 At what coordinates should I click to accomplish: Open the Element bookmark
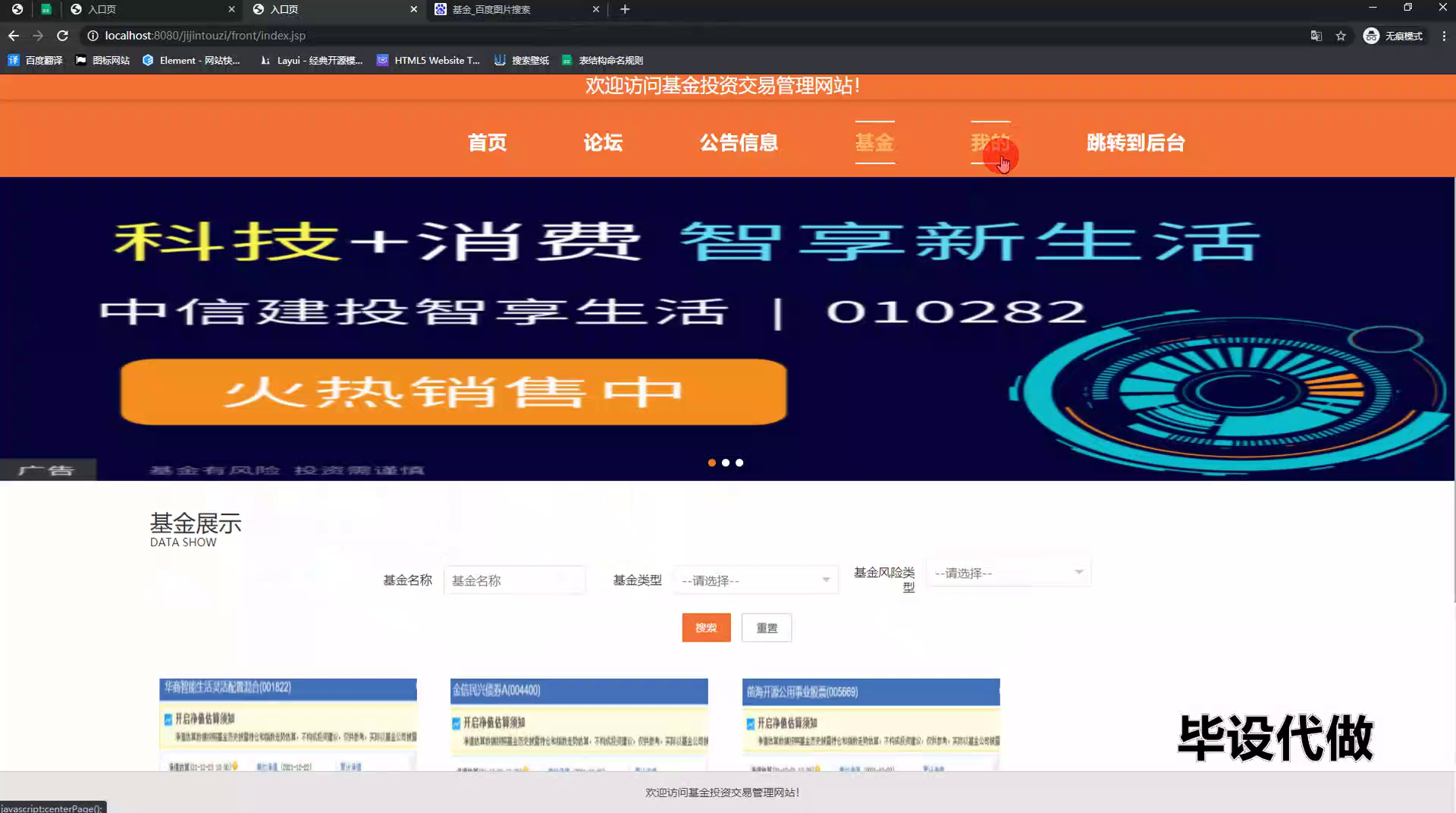point(191,60)
